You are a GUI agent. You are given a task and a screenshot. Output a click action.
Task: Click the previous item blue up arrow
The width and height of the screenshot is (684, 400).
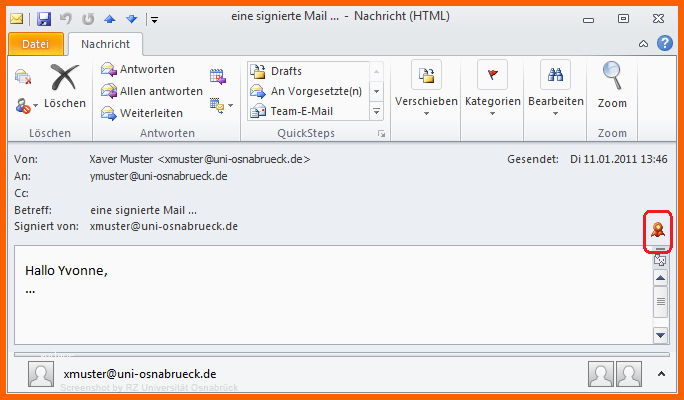coord(109,19)
